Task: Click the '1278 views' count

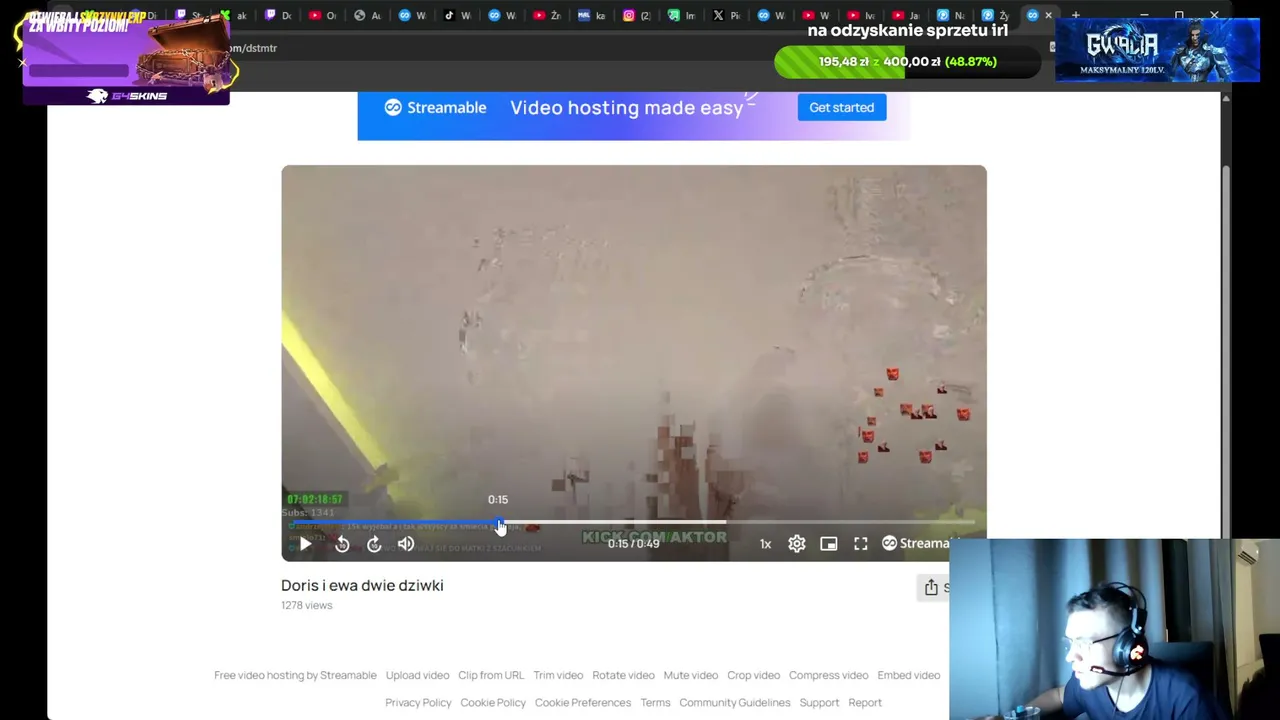Action: coord(306,605)
